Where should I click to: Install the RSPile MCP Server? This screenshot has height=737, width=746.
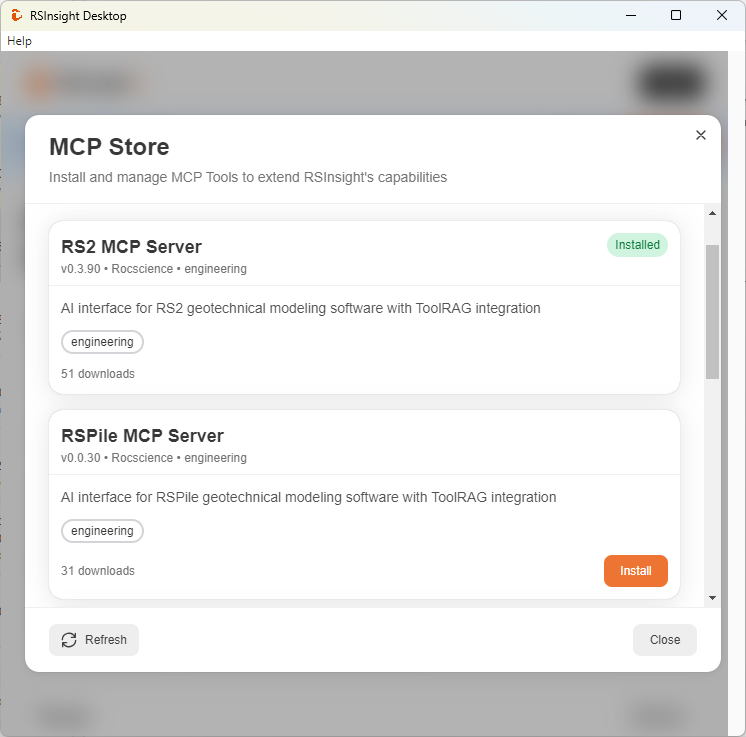point(636,570)
